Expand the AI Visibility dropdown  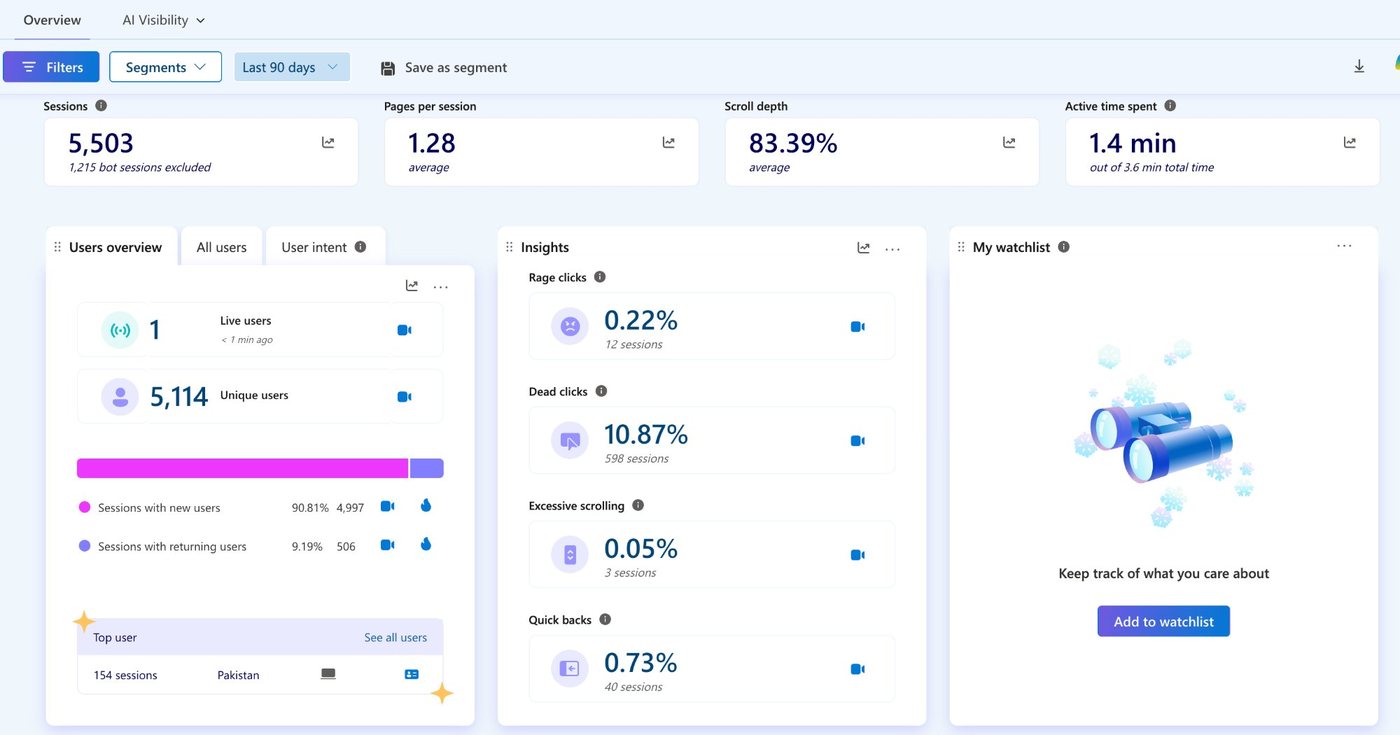pos(163,20)
